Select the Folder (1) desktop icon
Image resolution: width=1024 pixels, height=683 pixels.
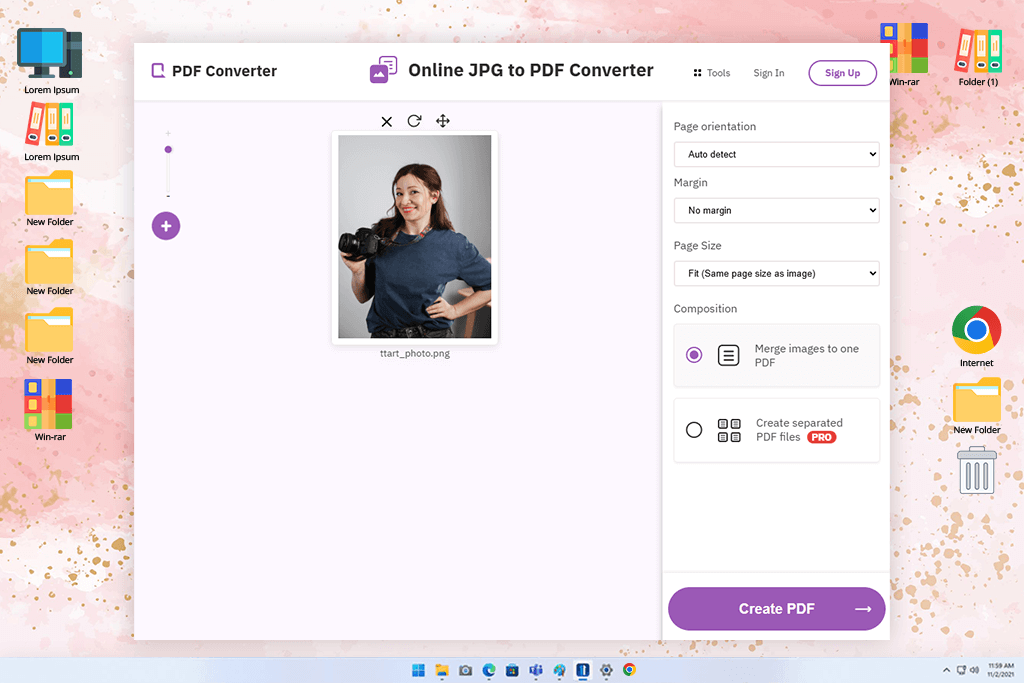978,57
